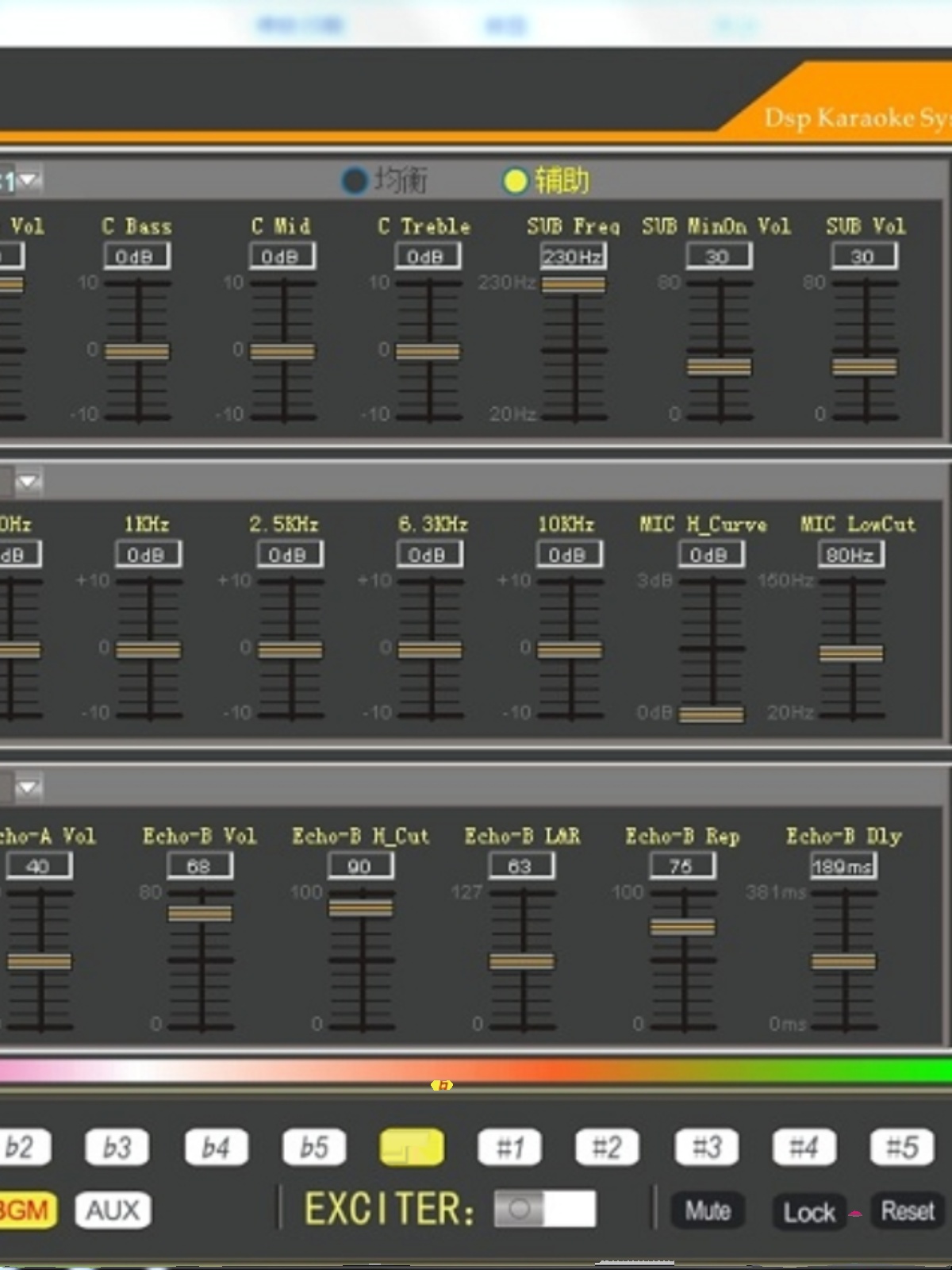Click the Reset button
Screen dimensions: 952x1270
click(908, 1210)
